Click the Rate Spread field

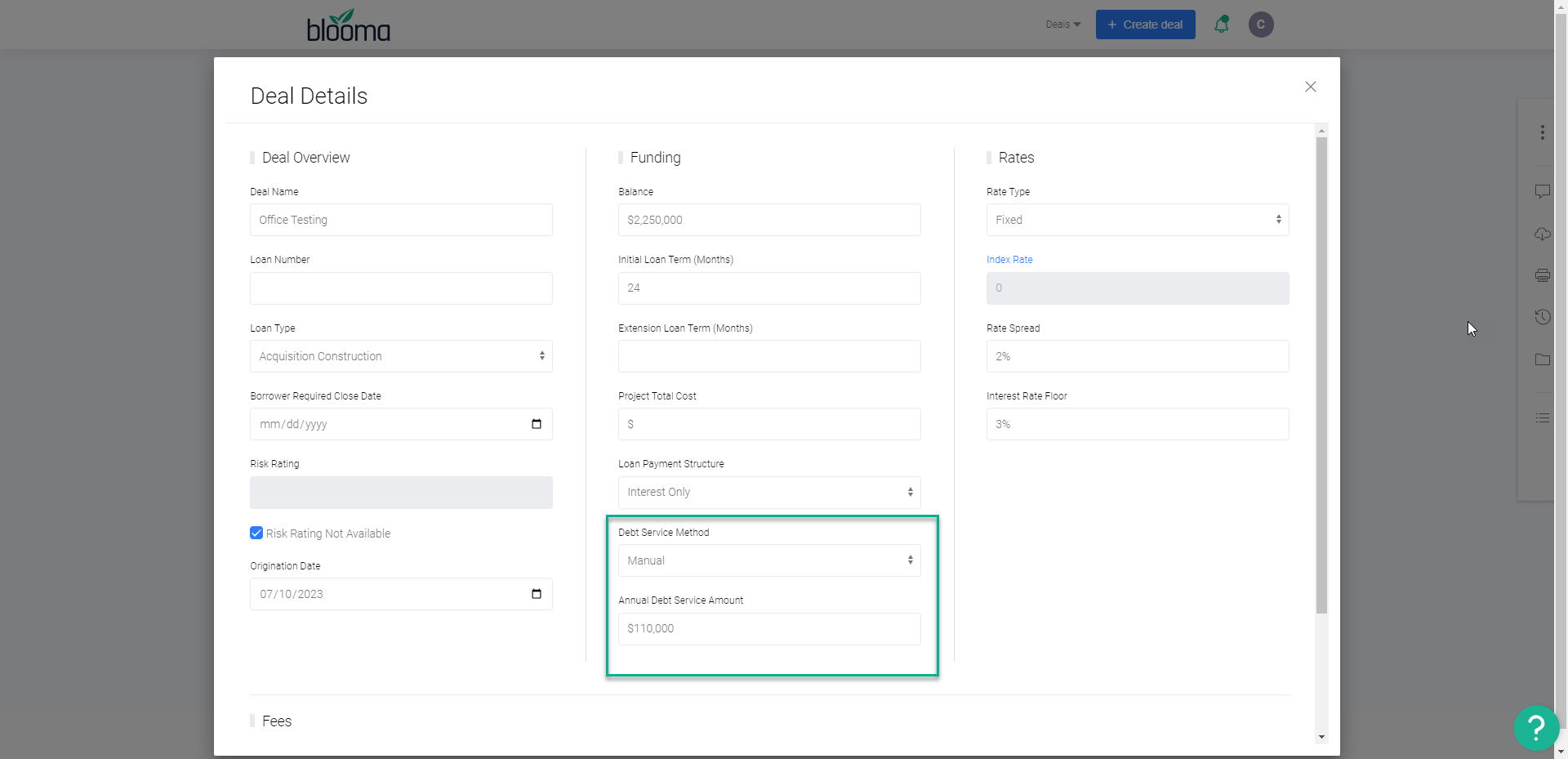point(1138,356)
